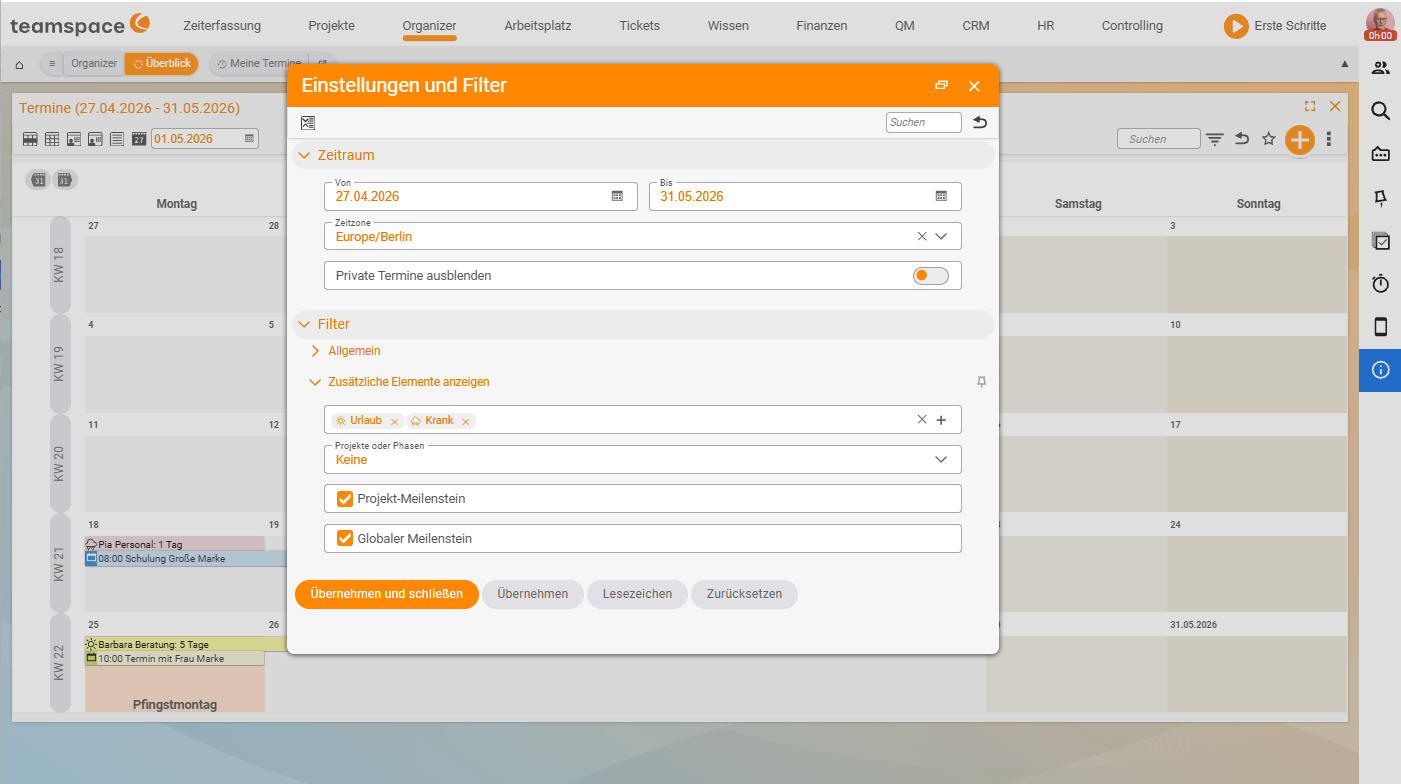1401x784 pixels.
Task: Switch to the grid table view icon
Action: pyautogui.click(x=52, y=139)
